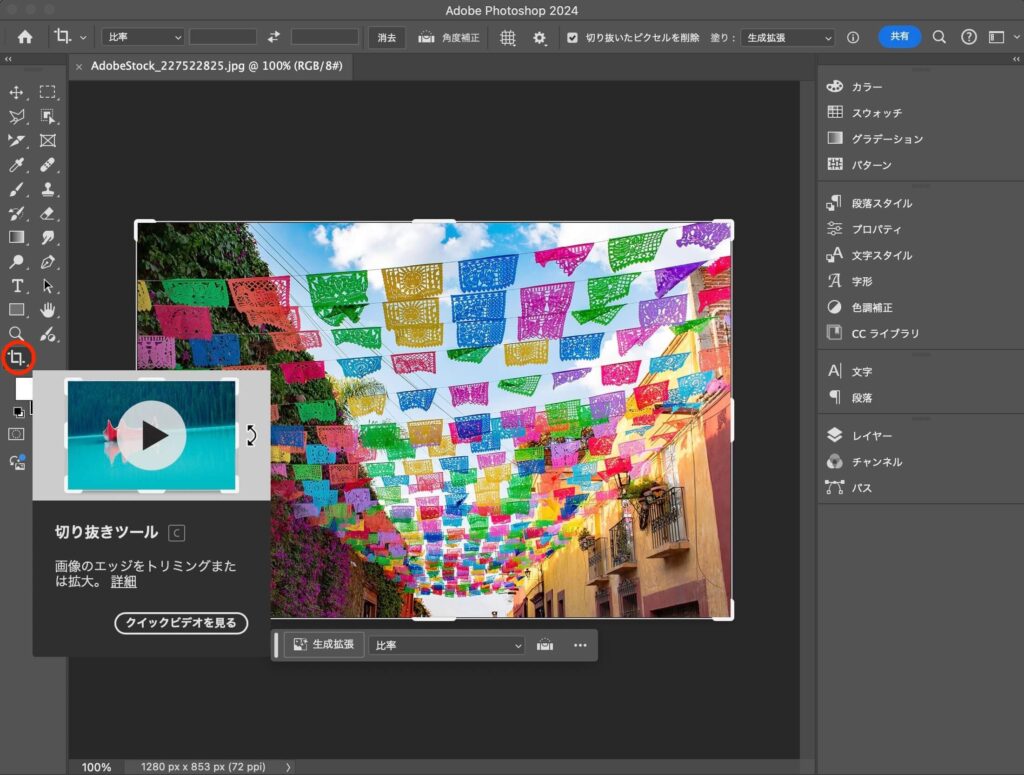
Task: Open the 生成拡張 fill dropdown in options bar
Action: pyautogui.click(x=787, y=37)
